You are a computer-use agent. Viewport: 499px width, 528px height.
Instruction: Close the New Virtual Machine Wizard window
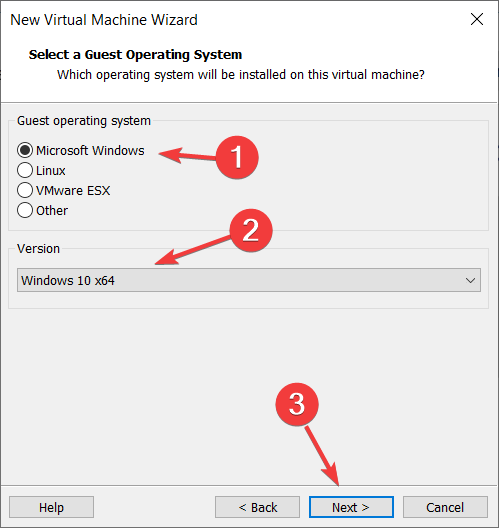tap(477, 19)
